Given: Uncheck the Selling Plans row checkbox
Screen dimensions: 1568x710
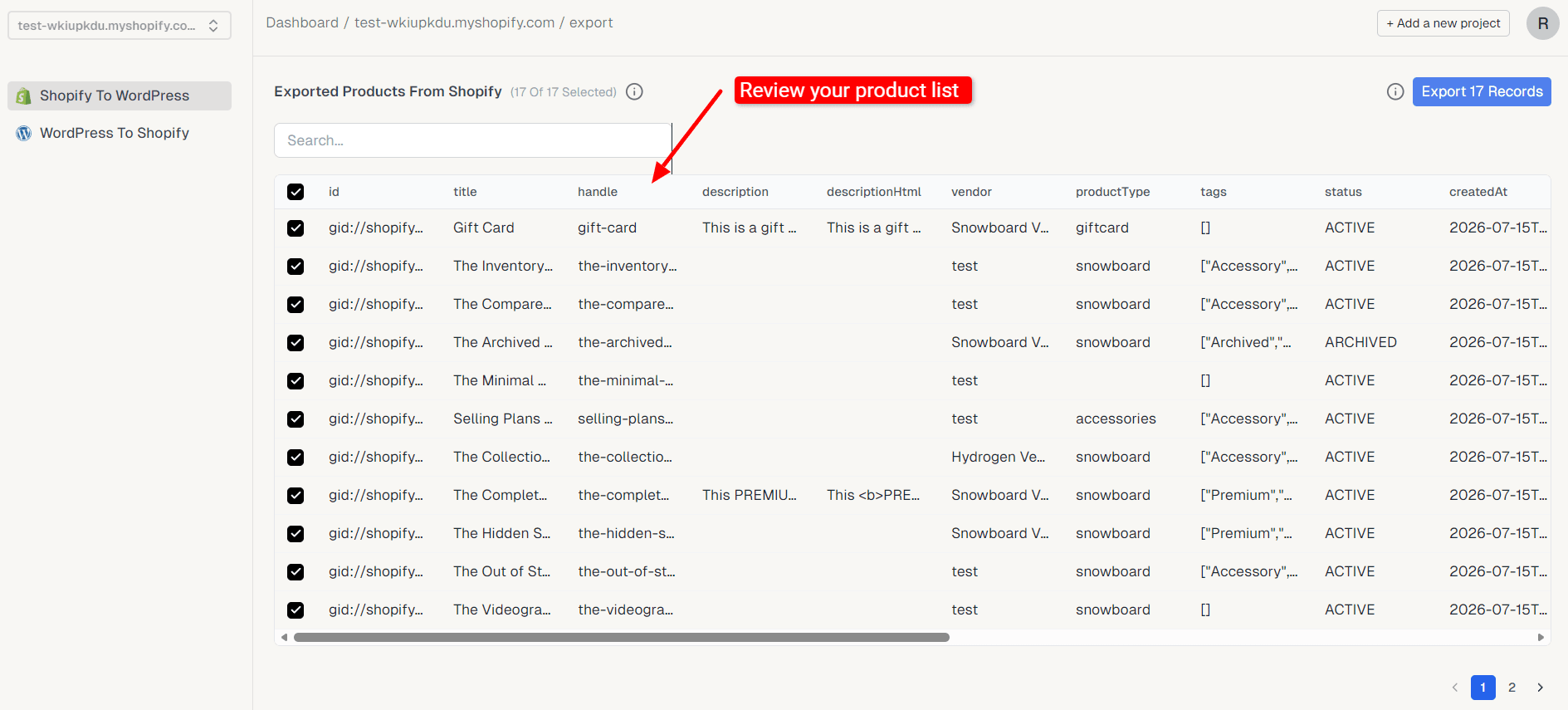Looking at the screenshot, I should click(x=296, y=419).
